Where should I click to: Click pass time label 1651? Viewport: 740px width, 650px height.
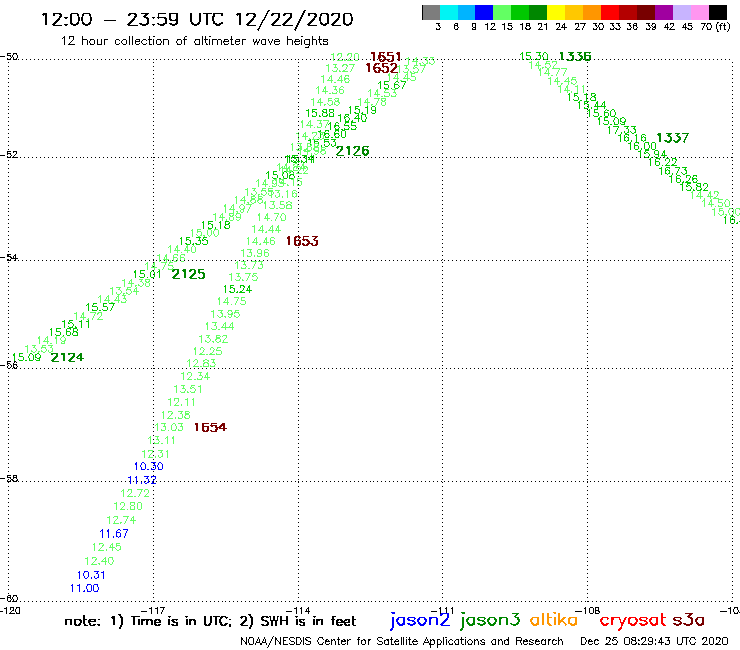[386, 57]
